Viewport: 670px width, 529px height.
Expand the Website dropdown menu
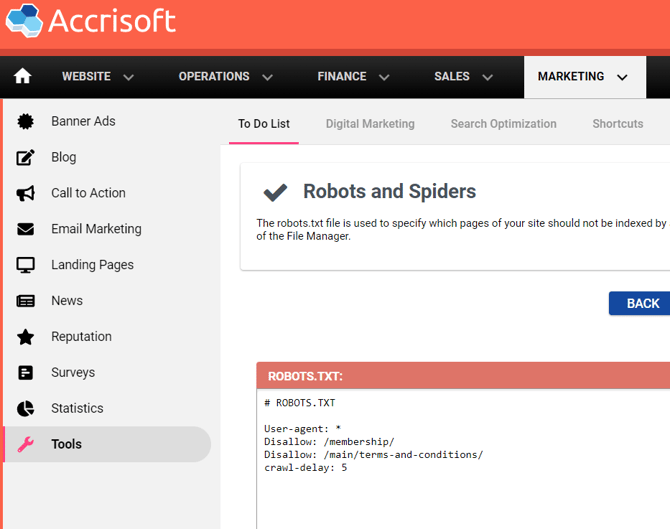(x=97, y=77)
